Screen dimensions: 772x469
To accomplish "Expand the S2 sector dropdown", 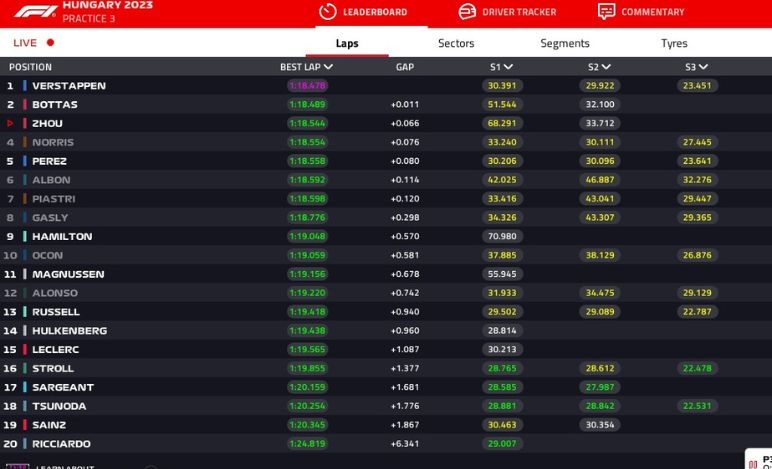I will [x=606, y=67].
